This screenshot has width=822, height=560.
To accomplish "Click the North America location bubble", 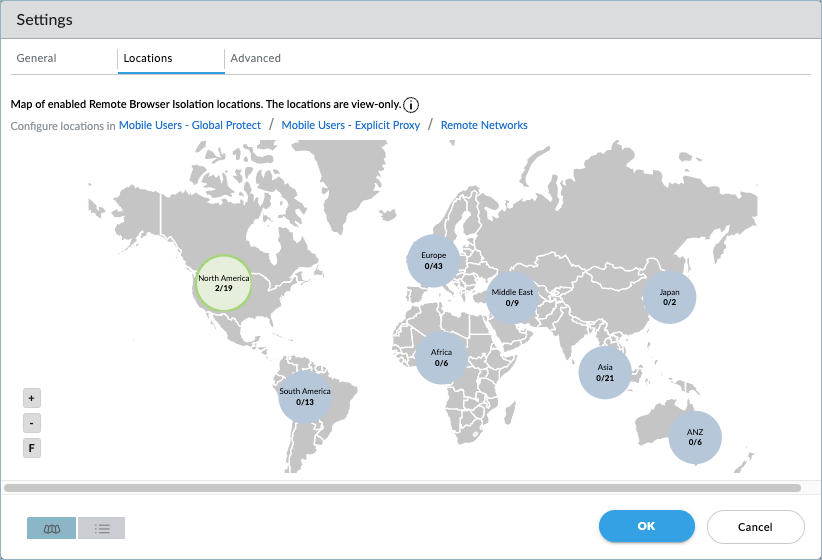I will click(x=222, y=283).
